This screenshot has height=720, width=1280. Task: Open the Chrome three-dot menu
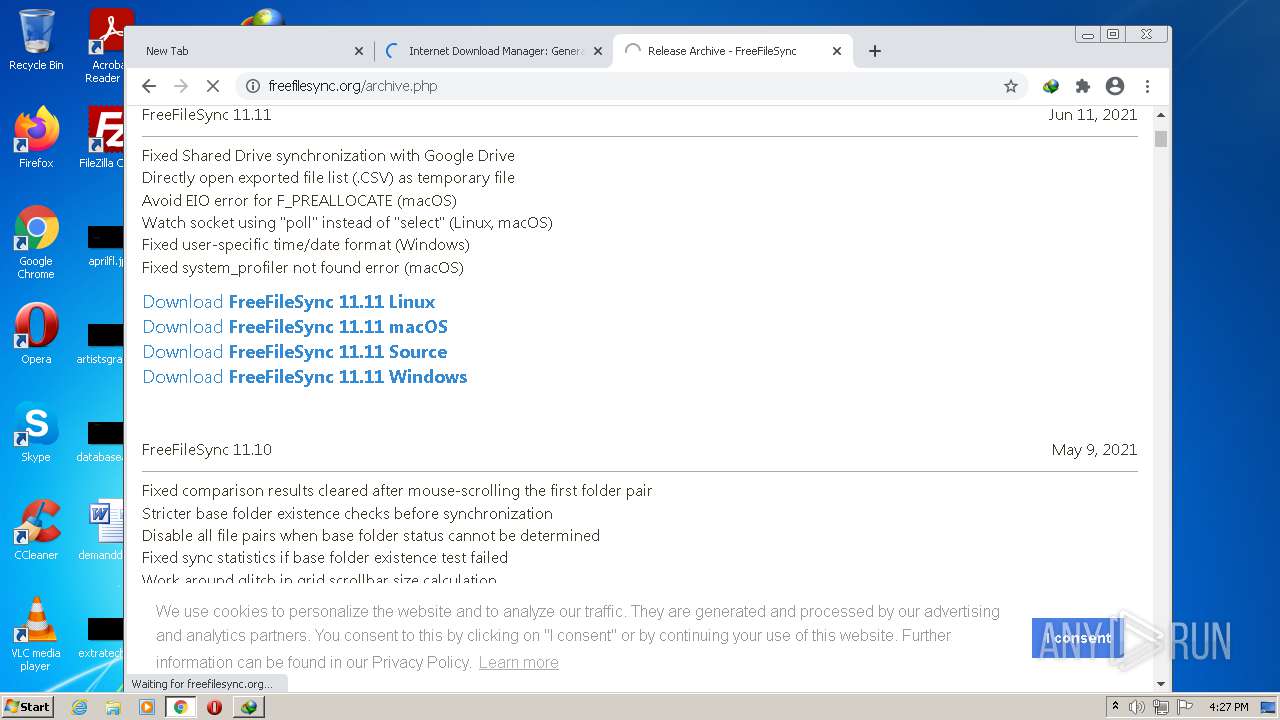1147,86
